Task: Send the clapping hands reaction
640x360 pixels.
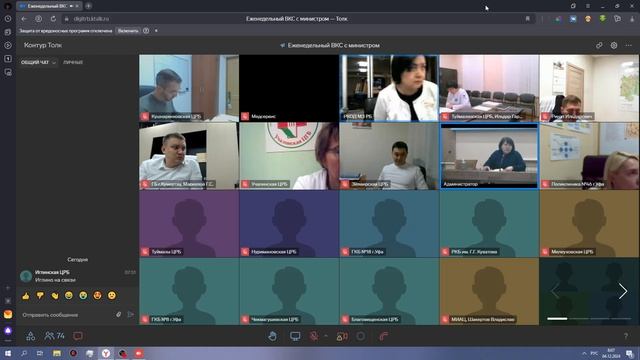Action: [54, 296]
